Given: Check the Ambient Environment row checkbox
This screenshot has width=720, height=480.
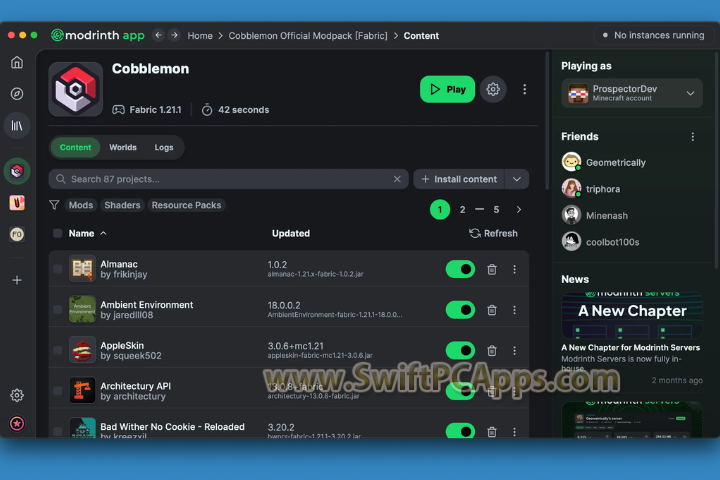Looking at the screenshot, I should point(57,310).
